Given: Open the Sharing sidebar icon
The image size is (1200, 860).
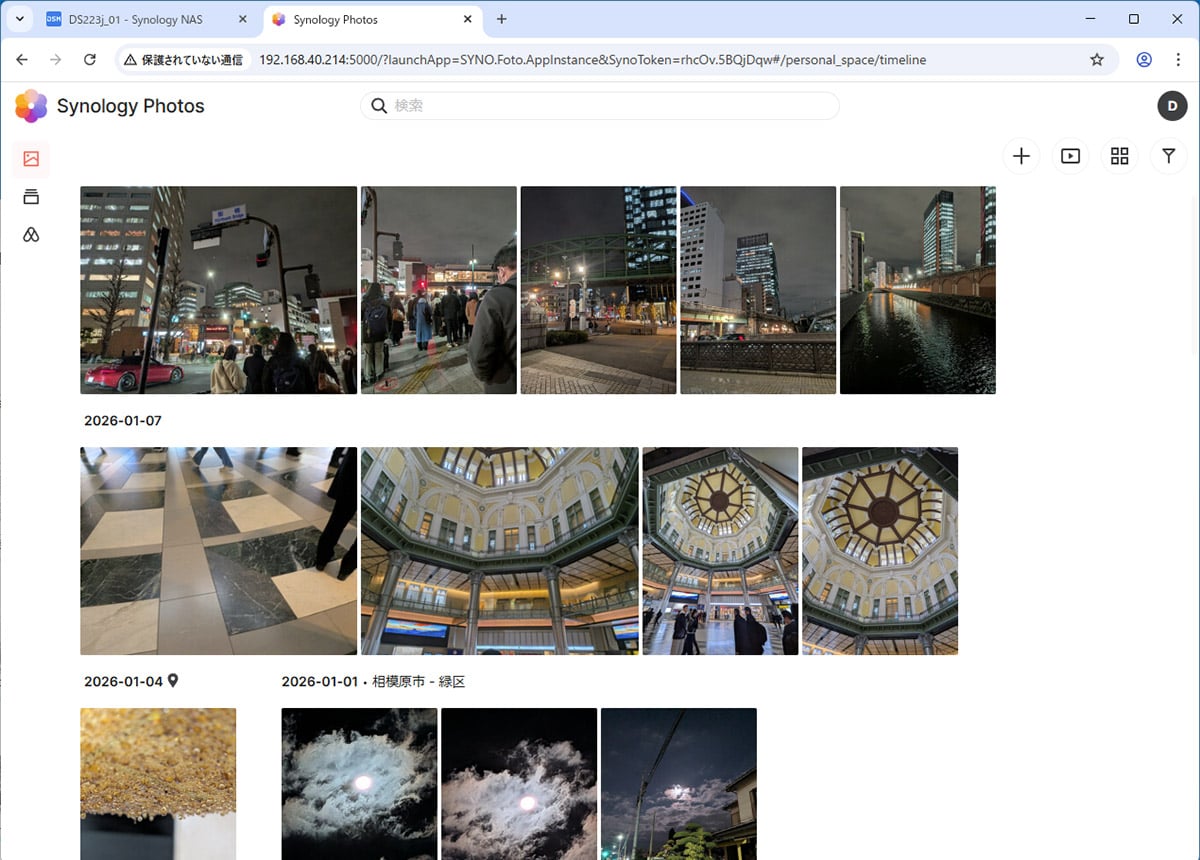Looking at the screenshot, I should coord(31,235).
